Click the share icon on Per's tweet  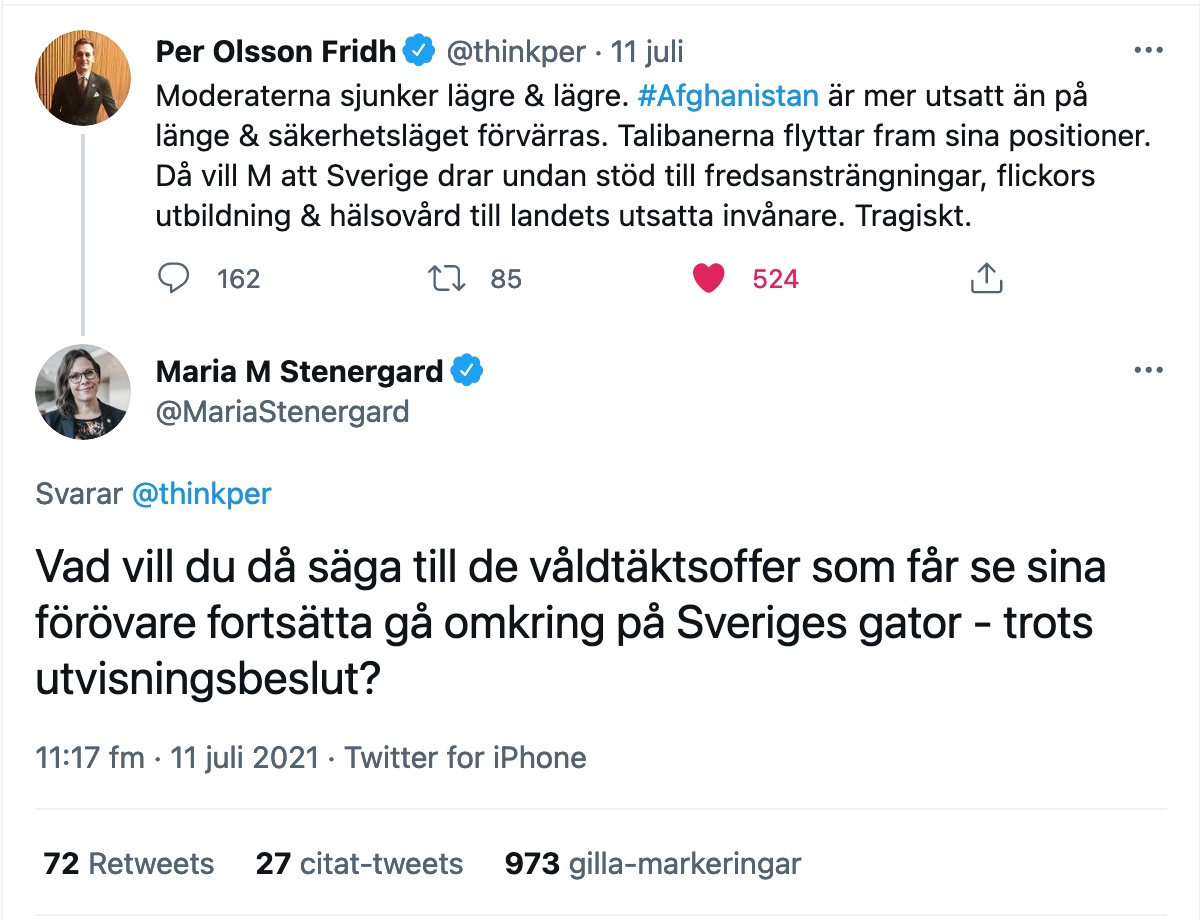point(986,278)
